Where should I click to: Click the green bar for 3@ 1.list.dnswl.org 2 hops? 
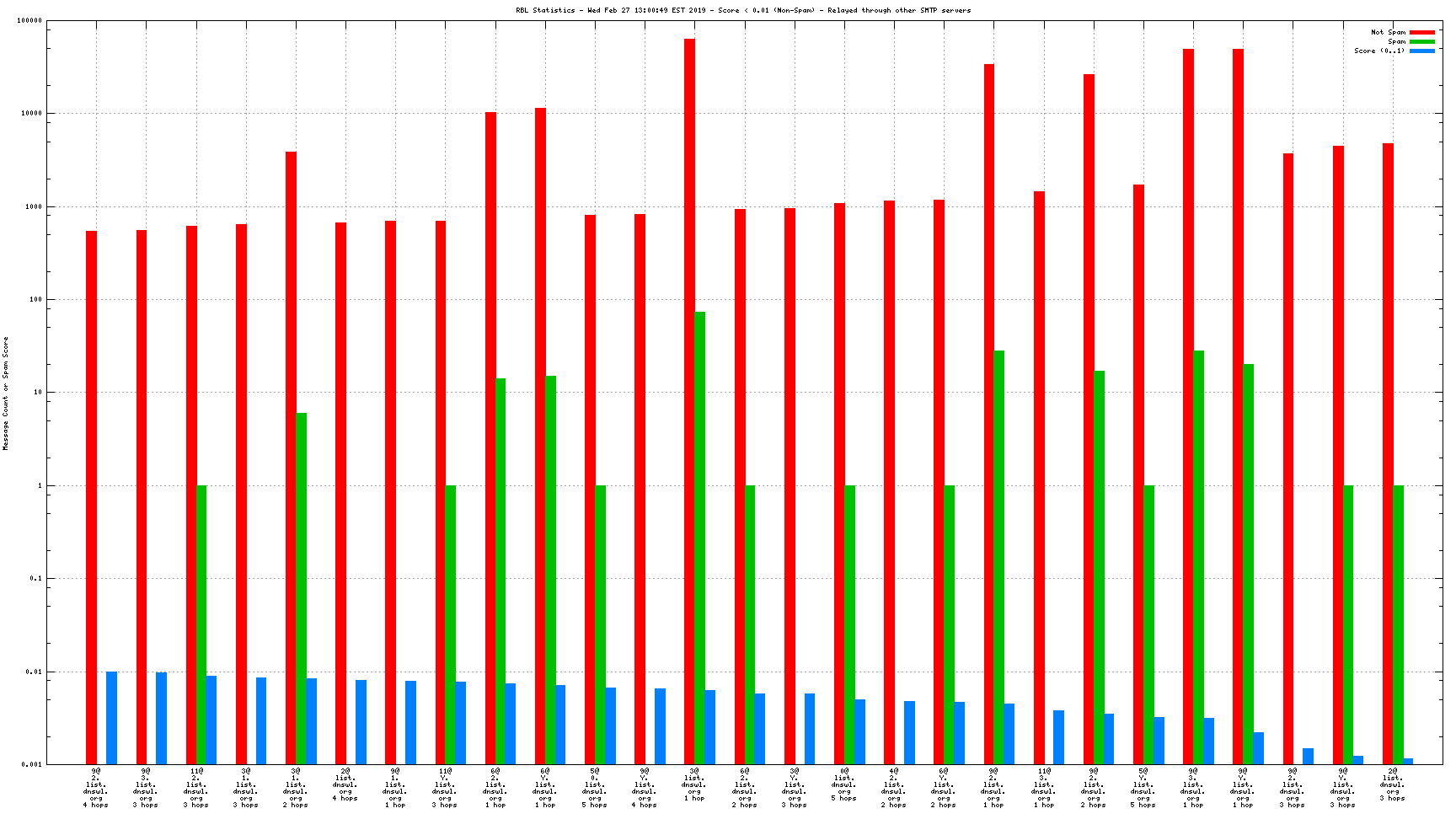point(301,588)
